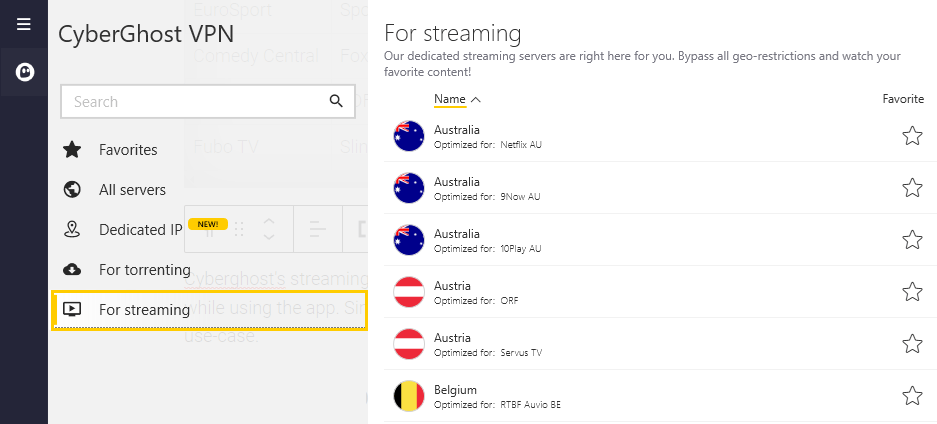Click the 'For streaming' heading
937x424 pixels.
pyautogui.click(x=452, y=33)
